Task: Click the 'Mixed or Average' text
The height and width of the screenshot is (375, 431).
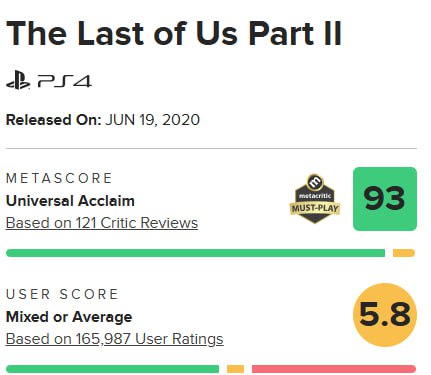Action: [69, 317]
